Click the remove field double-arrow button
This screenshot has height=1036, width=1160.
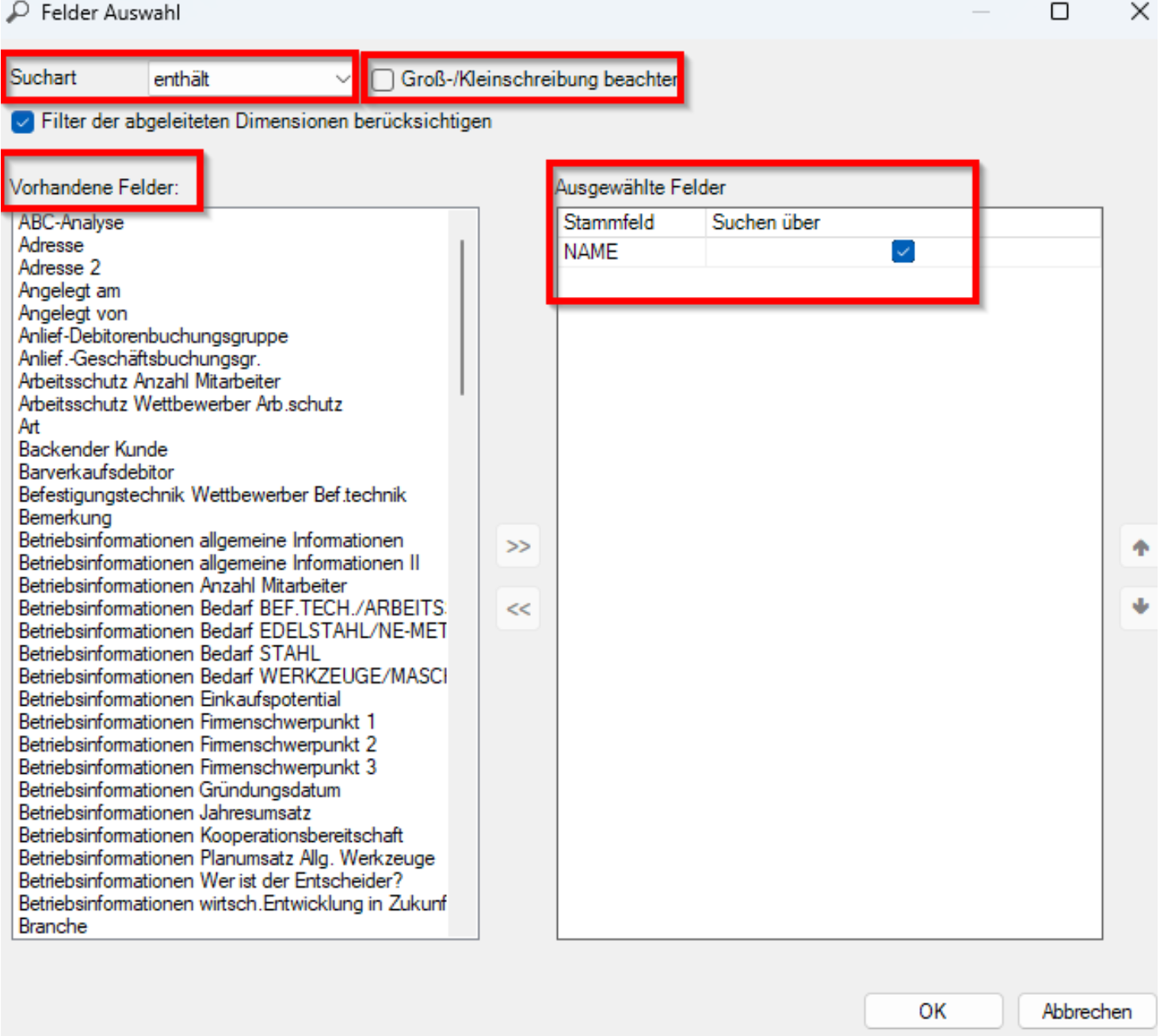click(x=518, y=608)
